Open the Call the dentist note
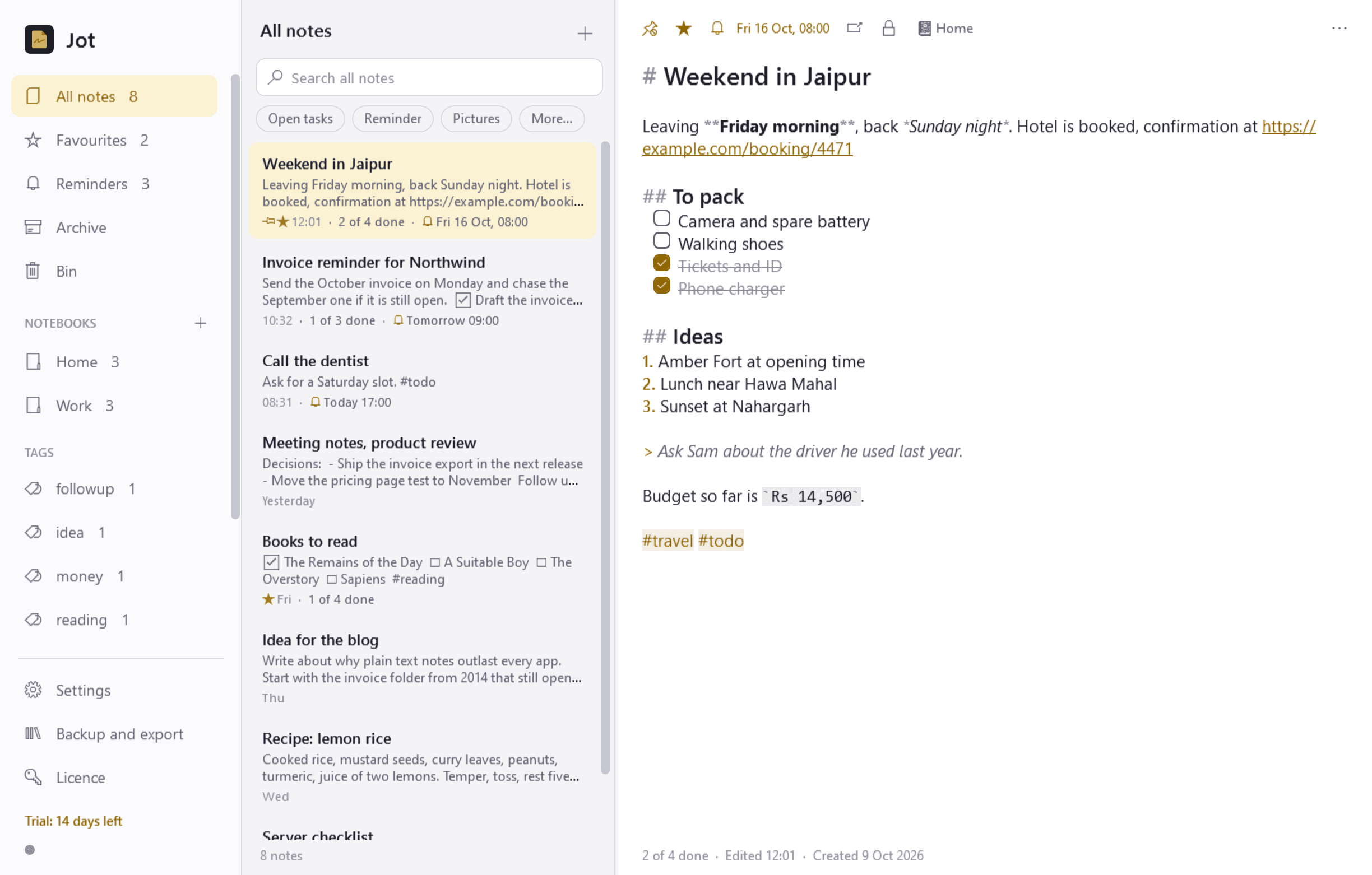The width and height of the screenshot is (1372, 875). [422, 380]
